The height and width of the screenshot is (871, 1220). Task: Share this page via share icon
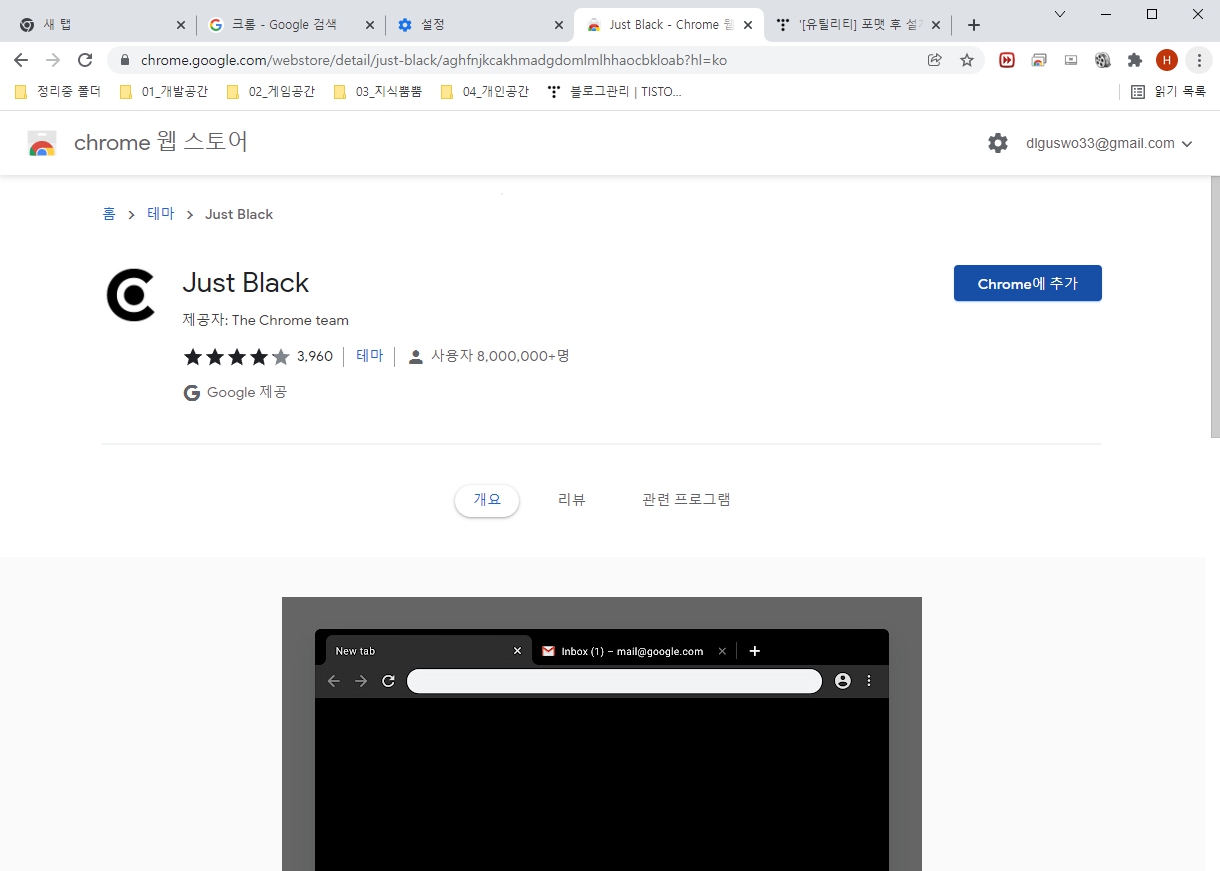pos(935,60)
